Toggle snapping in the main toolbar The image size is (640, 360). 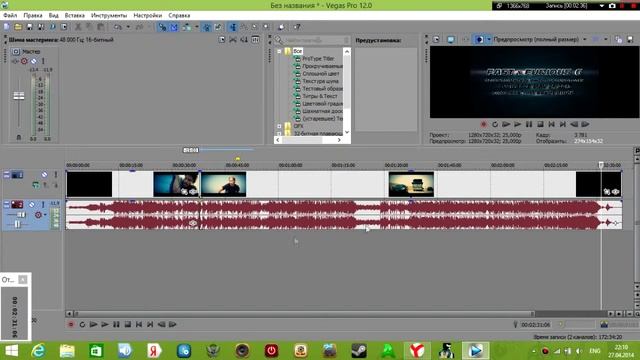162,27
